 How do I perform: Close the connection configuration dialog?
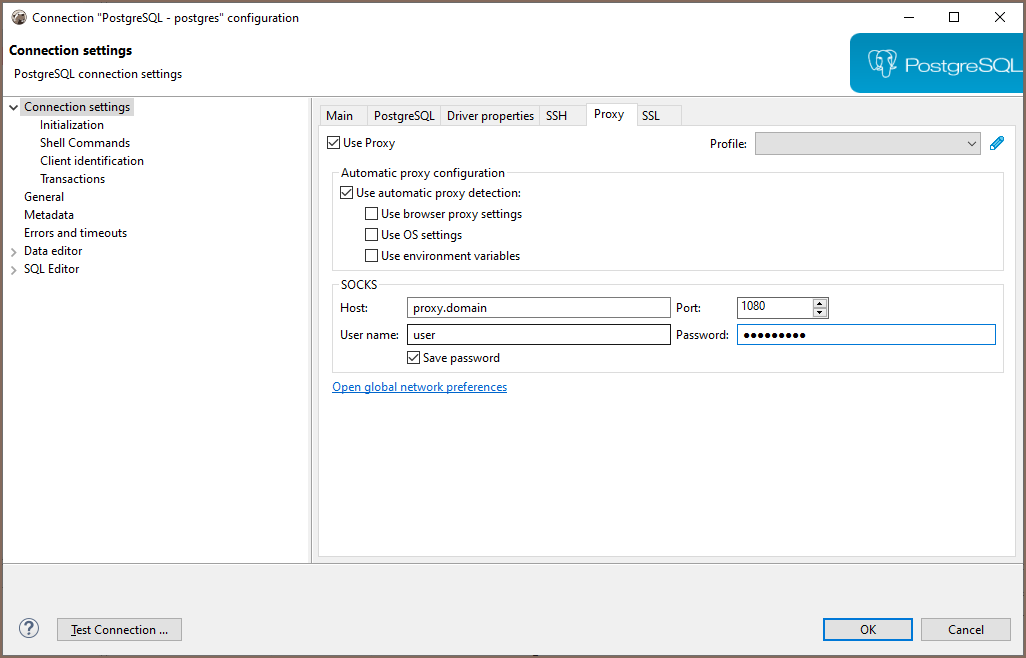pyautogui.click(x=1000, y=18)
